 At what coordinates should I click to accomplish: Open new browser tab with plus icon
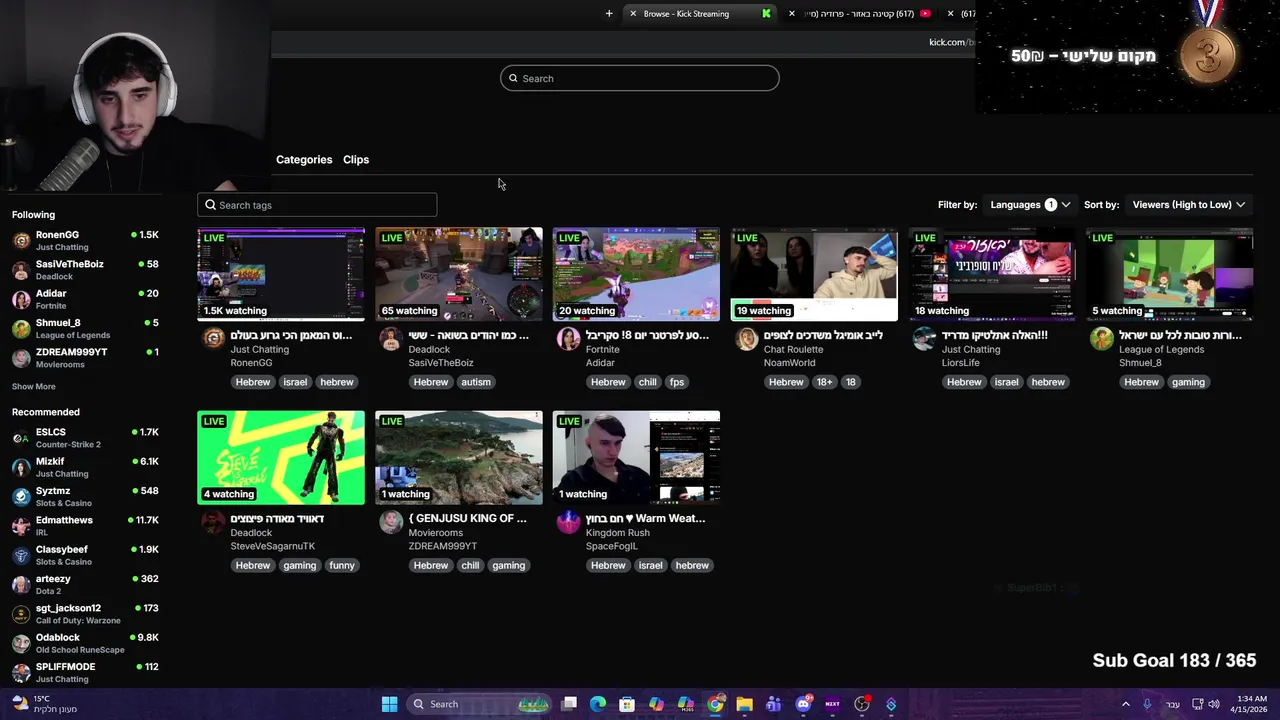tap(609, 13)
